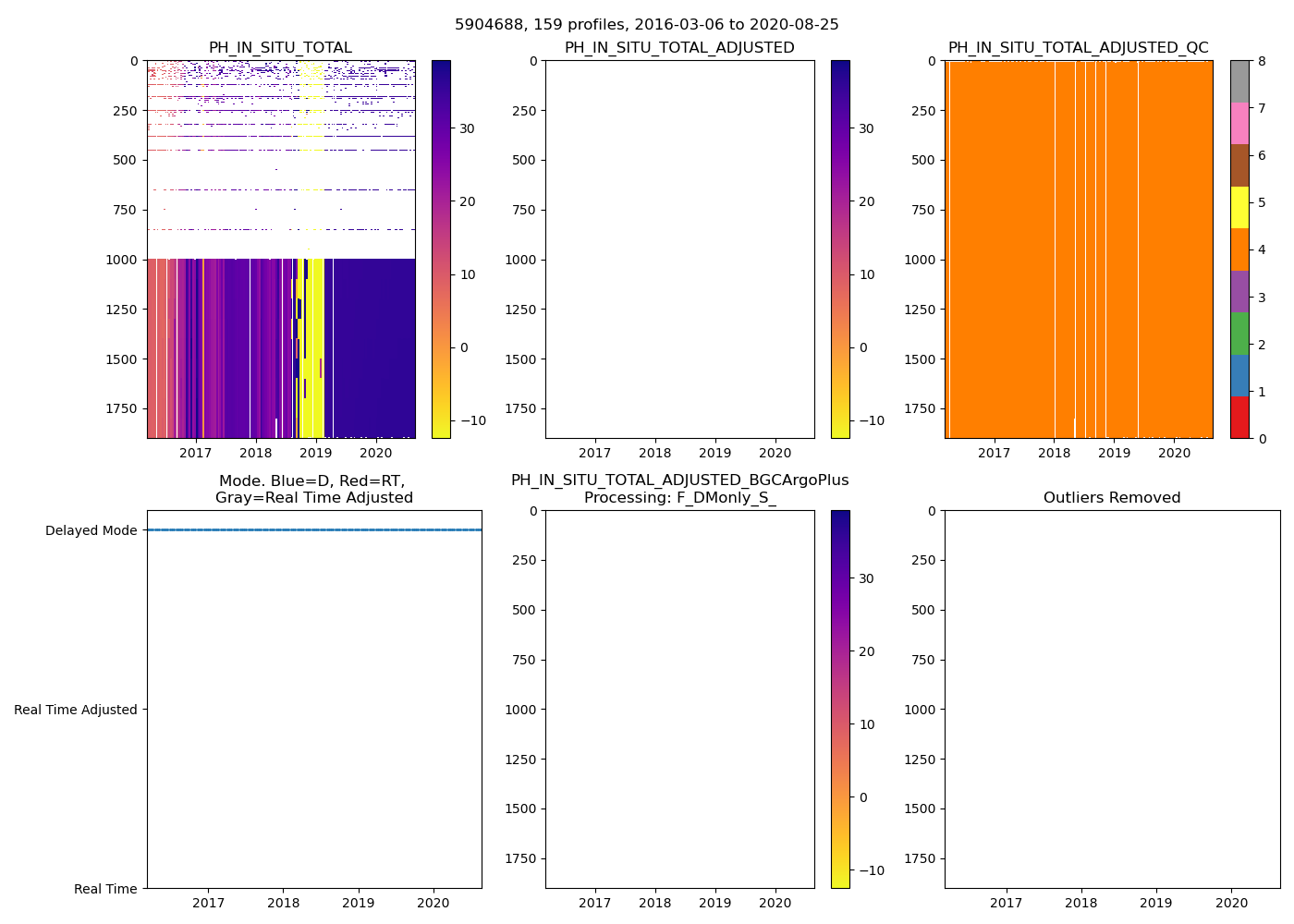The height and width of the screenshot is (924, 1294).
Task: Click inside the orange QC heatmap area
Action: pos(1078,249)
